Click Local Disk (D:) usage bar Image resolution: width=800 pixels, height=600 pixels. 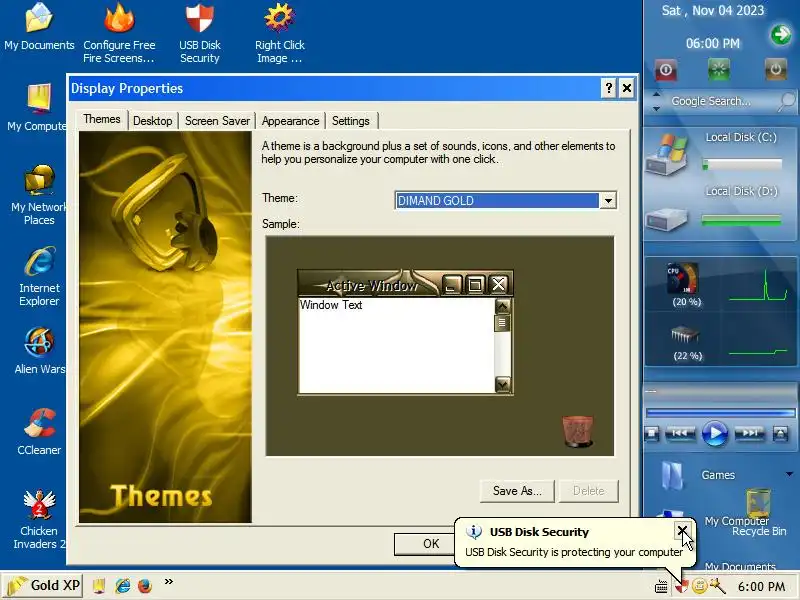point(742,220)
